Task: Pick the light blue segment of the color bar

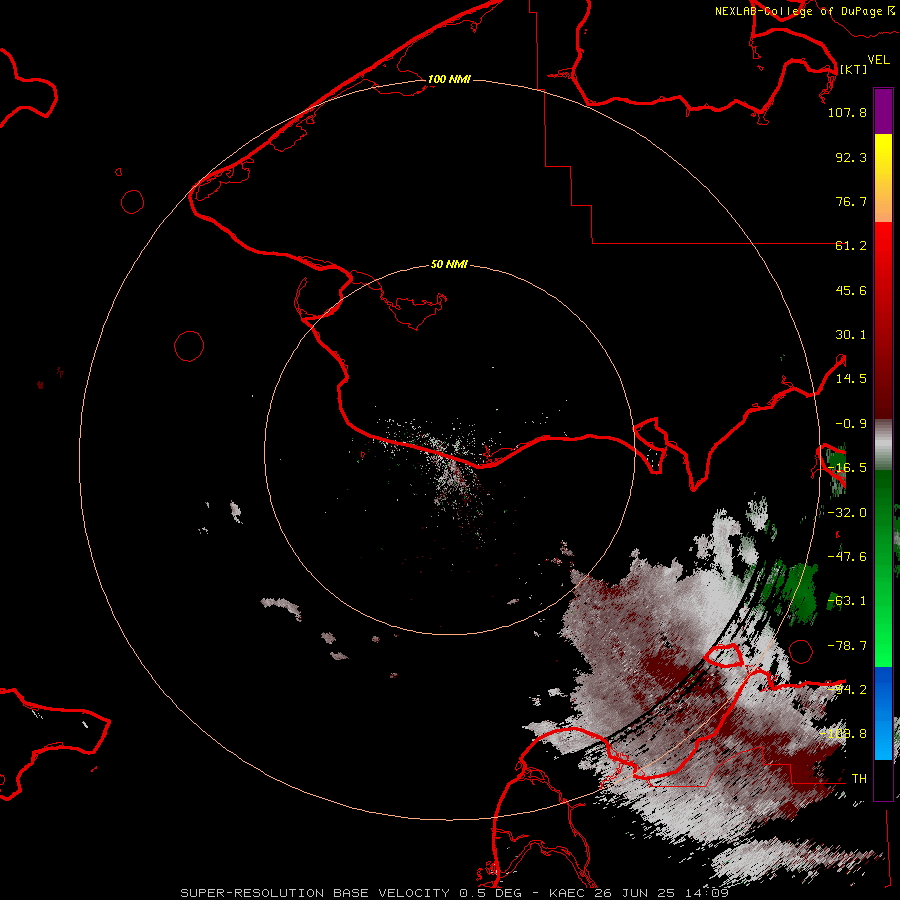Action: [x=883, y=740]
